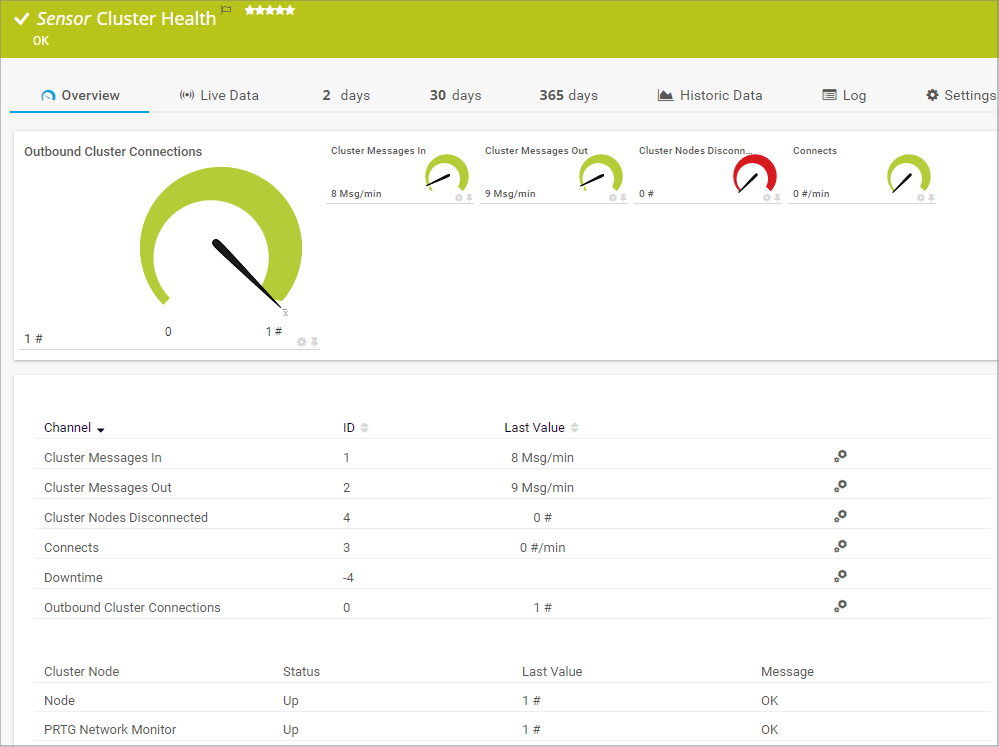Pin the Cluster Messages In gauge
Image resolution: width=999 pixels, height=747 pixels.
[x=469, y=198]
